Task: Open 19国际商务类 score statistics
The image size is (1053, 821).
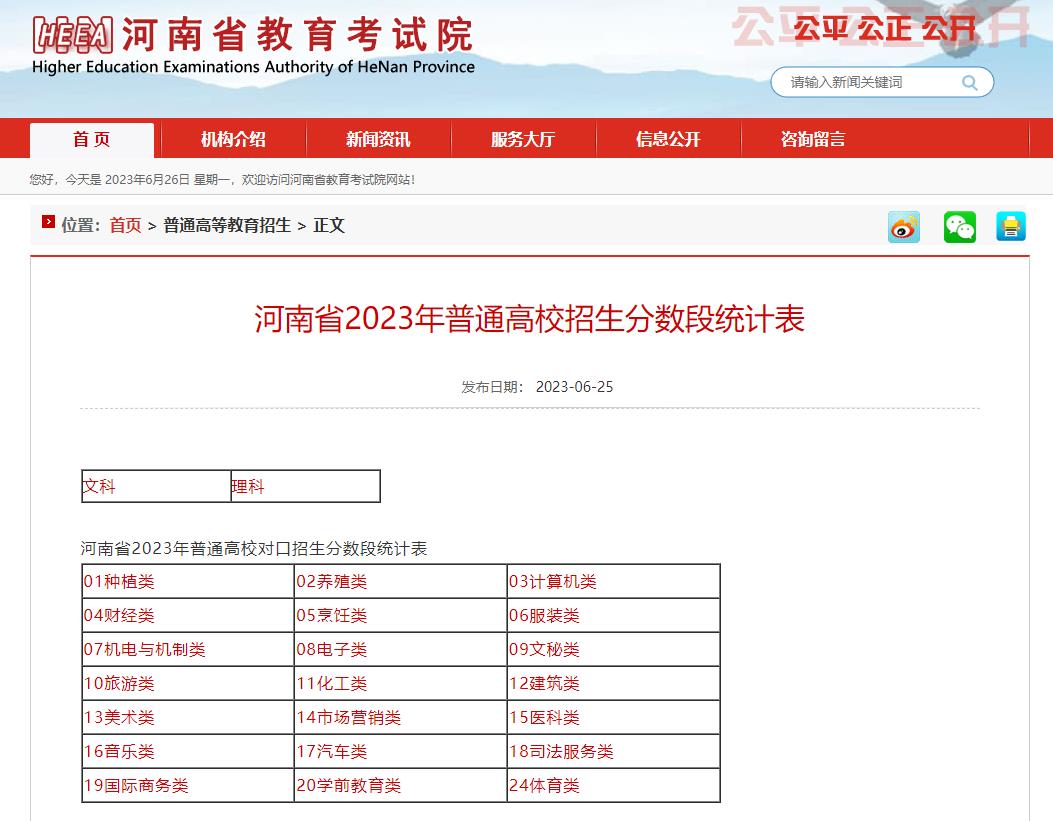Action: [x=136, y=785]
